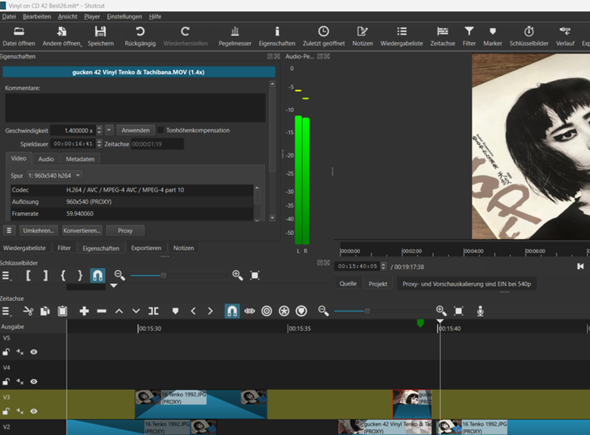Append clip with the plus icon

point(84,311)
